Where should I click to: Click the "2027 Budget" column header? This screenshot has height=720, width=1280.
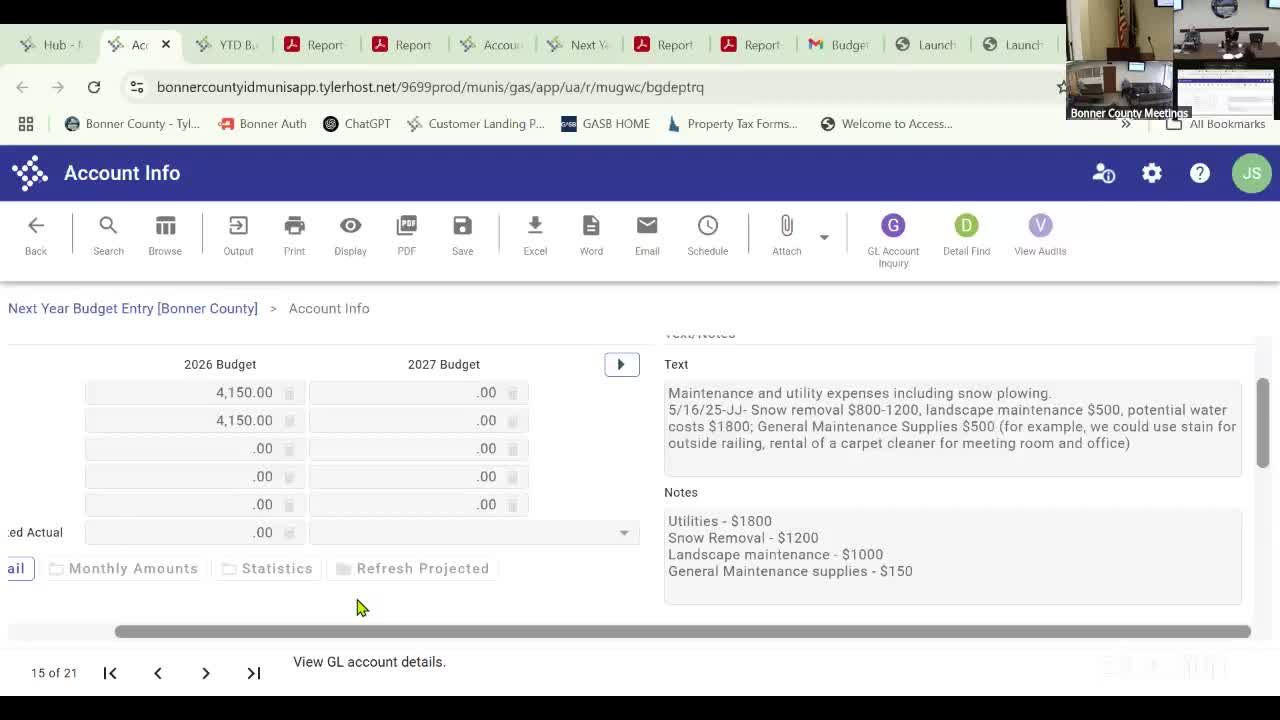click(x=444, y=364)
